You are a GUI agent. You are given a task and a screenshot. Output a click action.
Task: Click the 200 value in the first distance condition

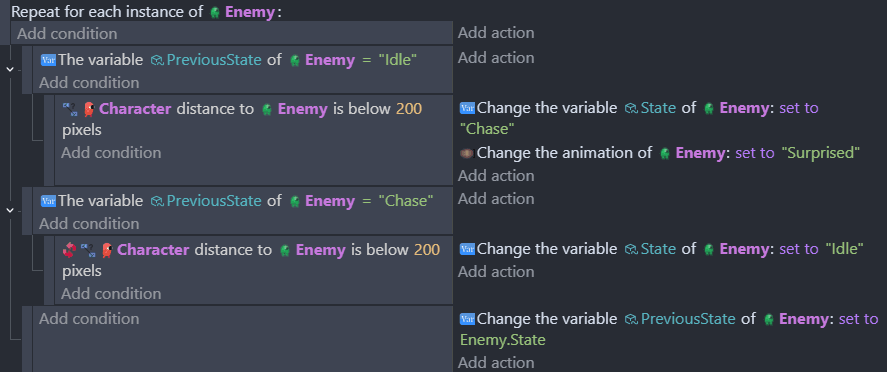click(408, 109)
